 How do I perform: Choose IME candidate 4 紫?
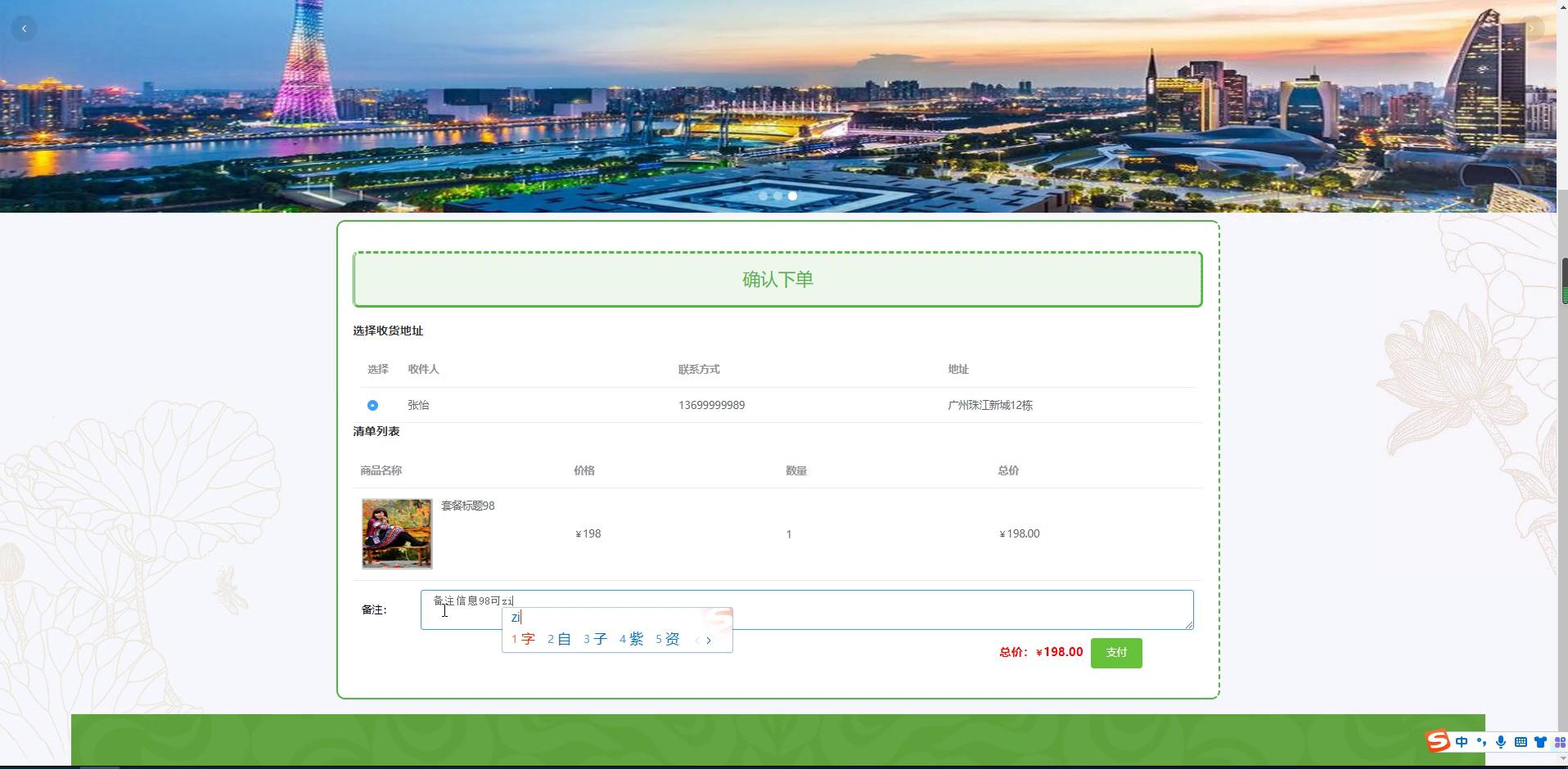[x=631, y=639]
